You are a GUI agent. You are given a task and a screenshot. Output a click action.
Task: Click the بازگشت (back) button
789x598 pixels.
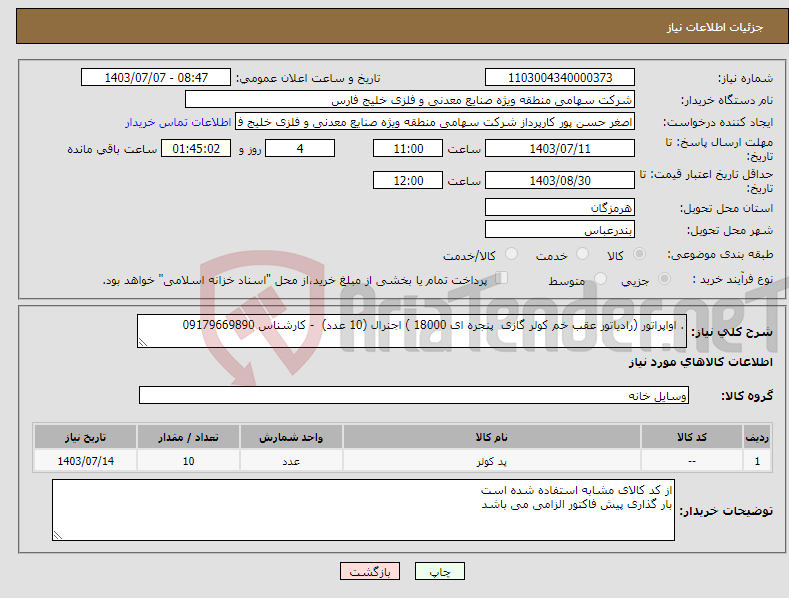(x=370, y=571)
